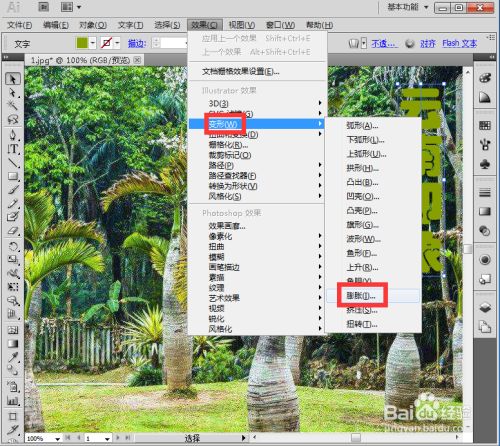Expand the 3D(3) effect submenu

[256, 103]
